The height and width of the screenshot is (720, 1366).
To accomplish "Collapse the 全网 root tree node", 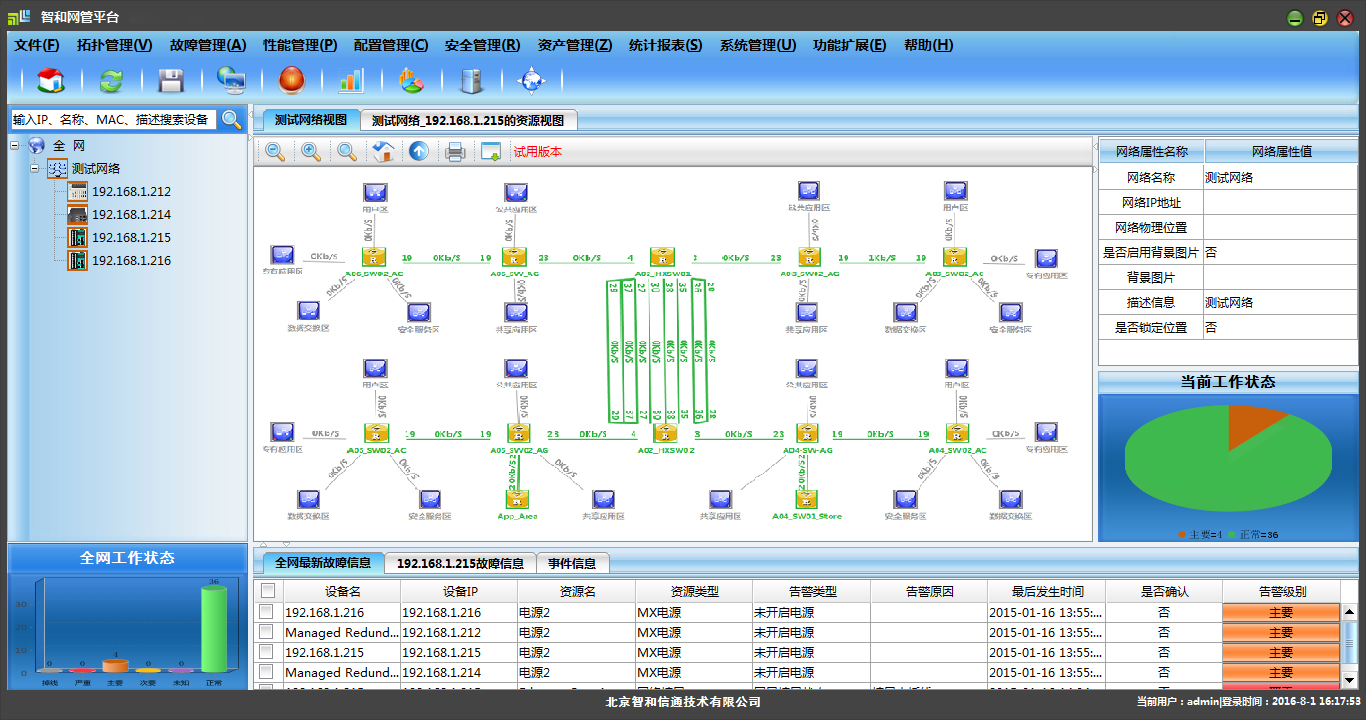I will click(x=15, y=146).
